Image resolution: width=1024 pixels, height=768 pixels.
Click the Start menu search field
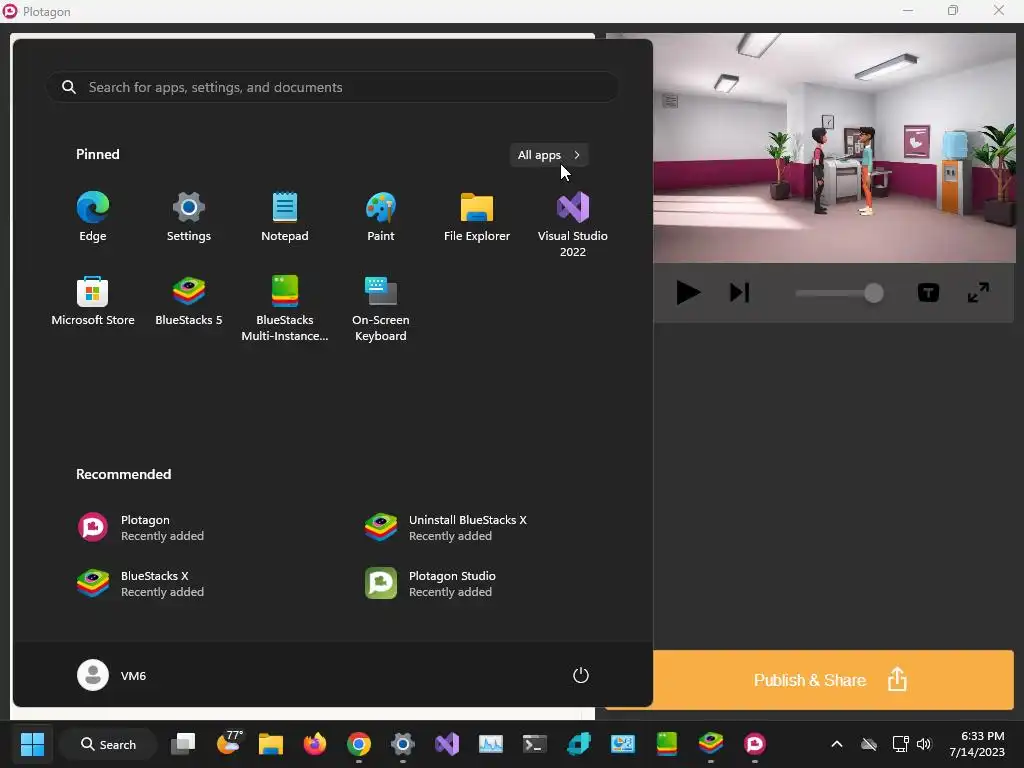coord(332,88)
